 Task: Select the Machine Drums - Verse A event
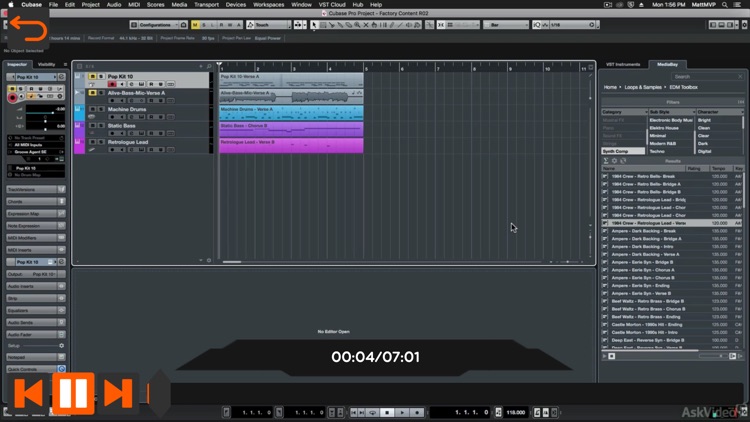click(x=291, y=113)
